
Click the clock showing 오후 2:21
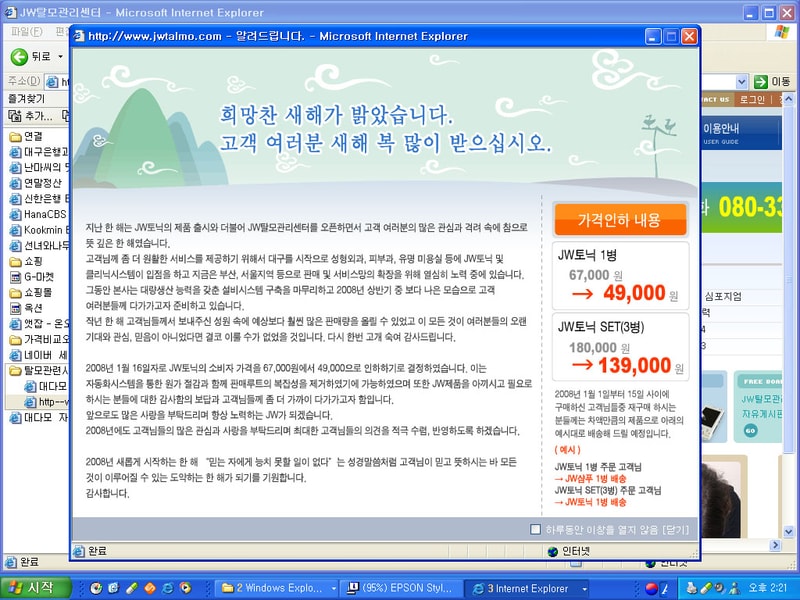[768, 588]
